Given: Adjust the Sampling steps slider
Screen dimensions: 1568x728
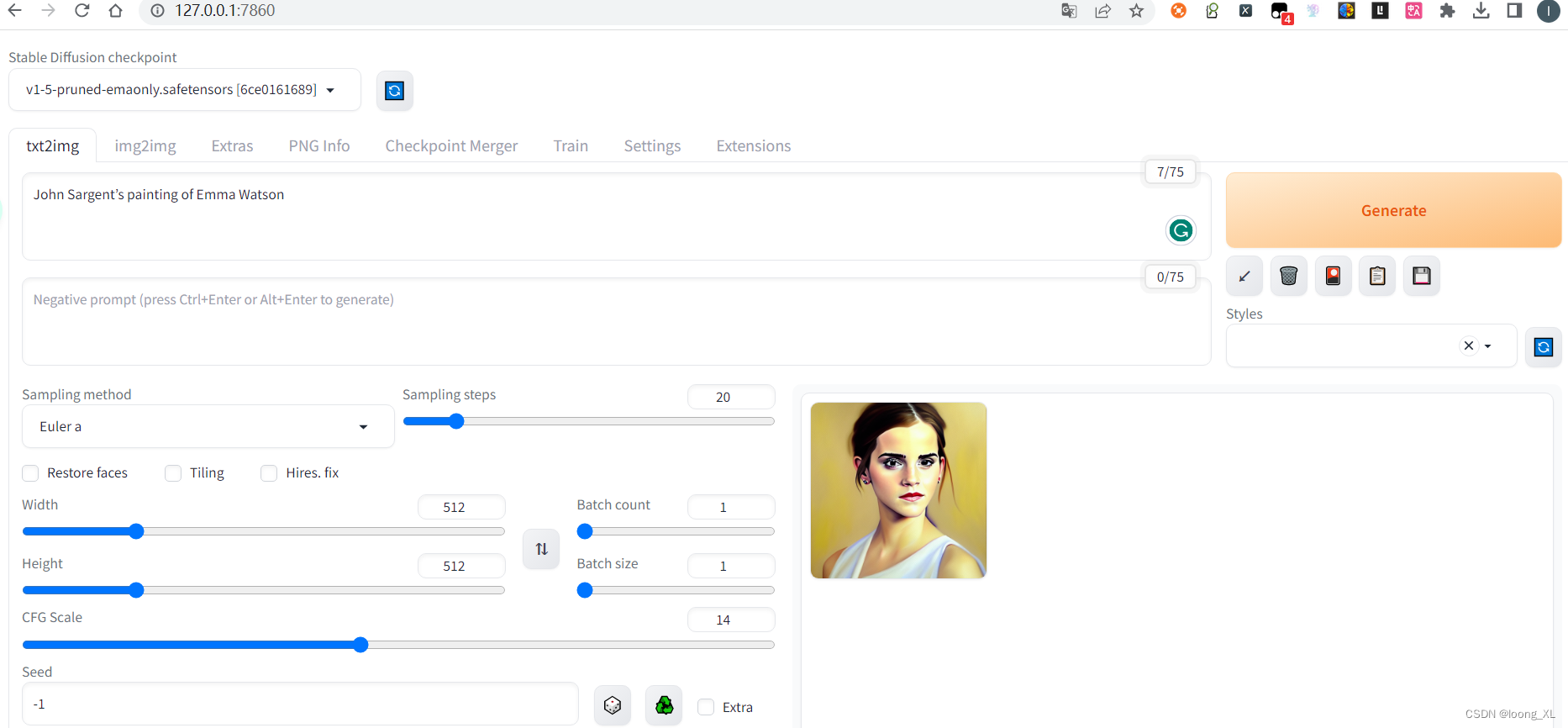Looking at the screenshot, I should pyautogui.click(x=588, y=421).
